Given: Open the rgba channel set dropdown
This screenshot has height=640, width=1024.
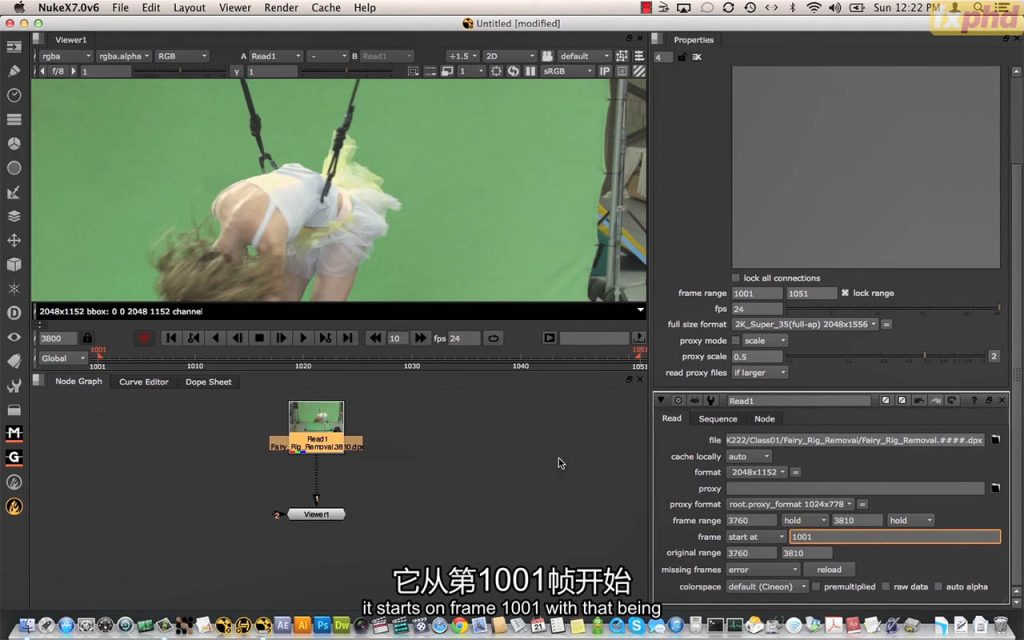Looking at the screenshot, I should [66, 56].
